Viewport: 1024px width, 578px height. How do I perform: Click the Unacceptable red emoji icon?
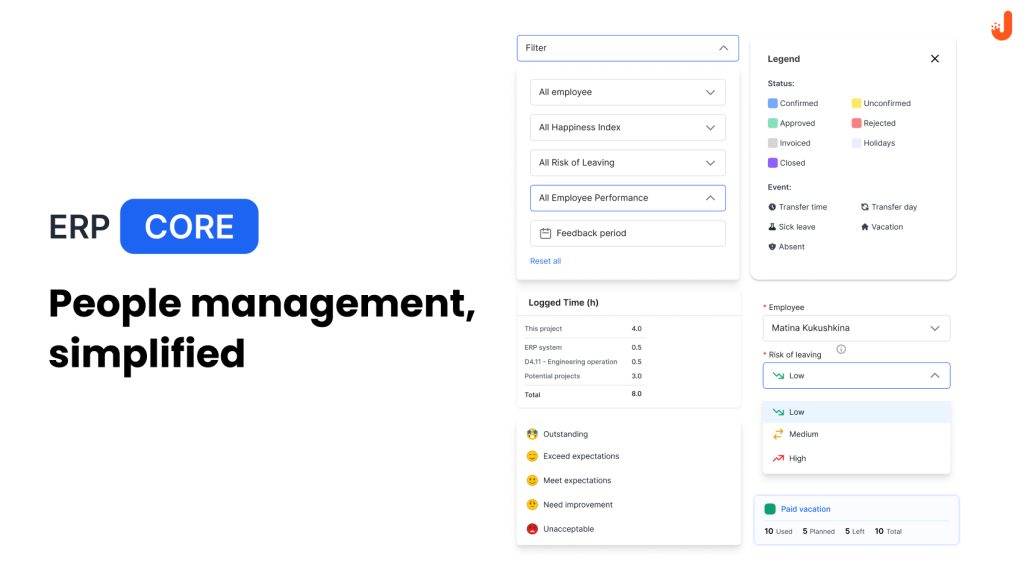tap(532, 529)
